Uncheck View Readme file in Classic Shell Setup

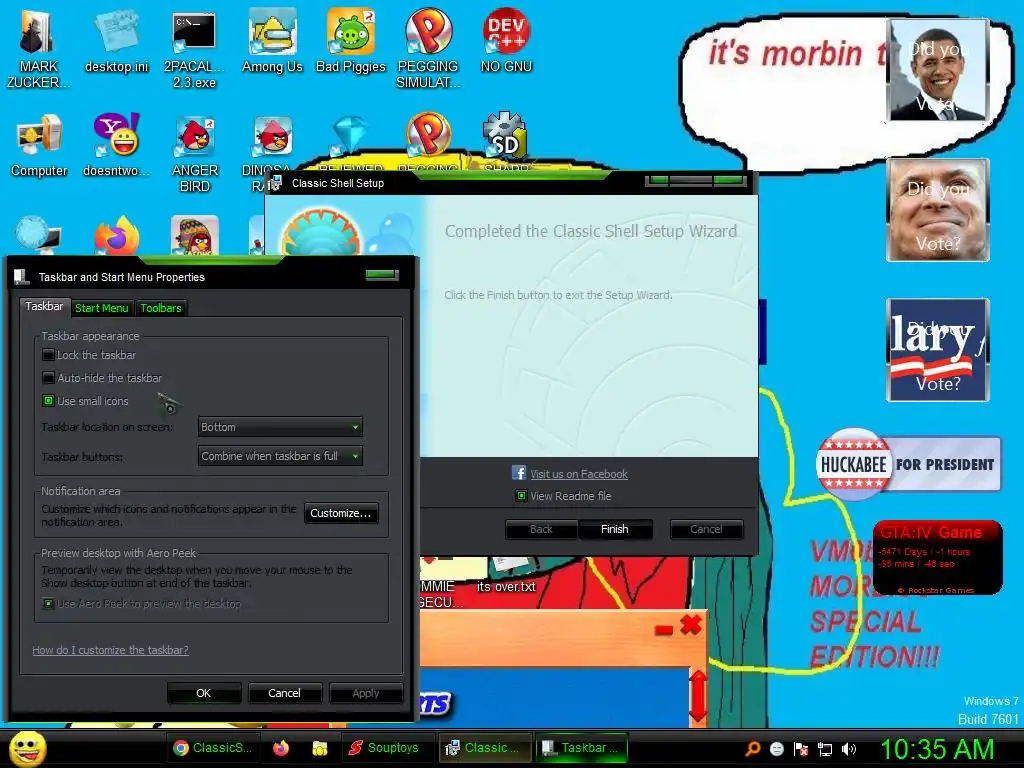521,496
